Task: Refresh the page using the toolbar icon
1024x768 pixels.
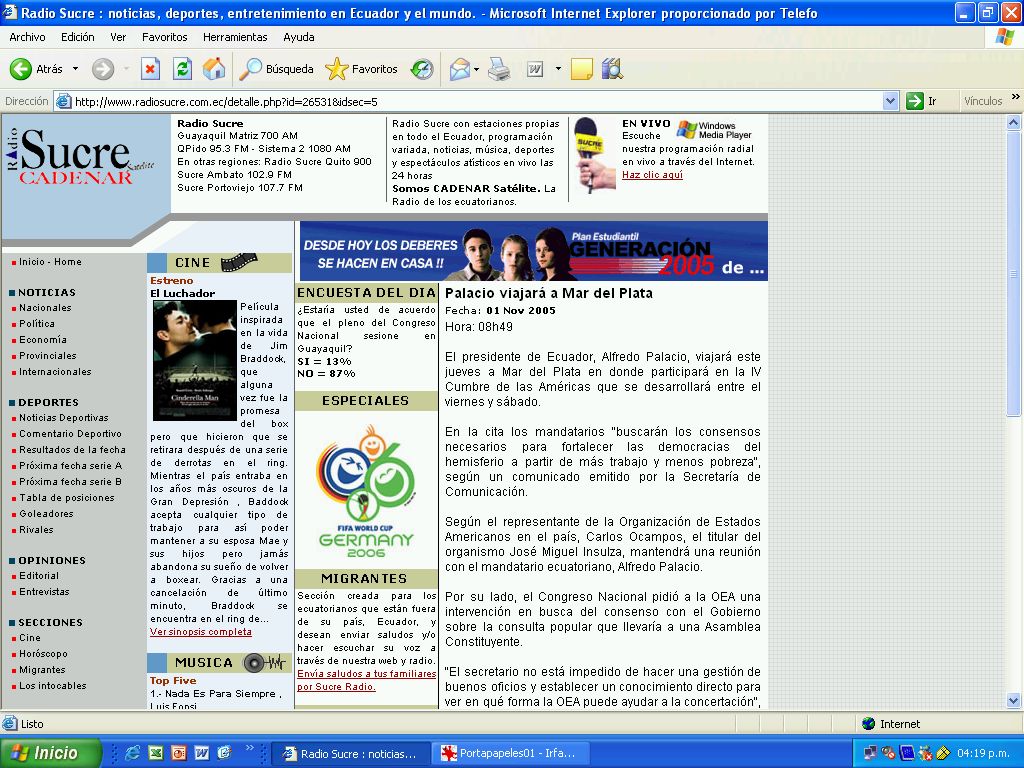Action: [x=182, y=69]
